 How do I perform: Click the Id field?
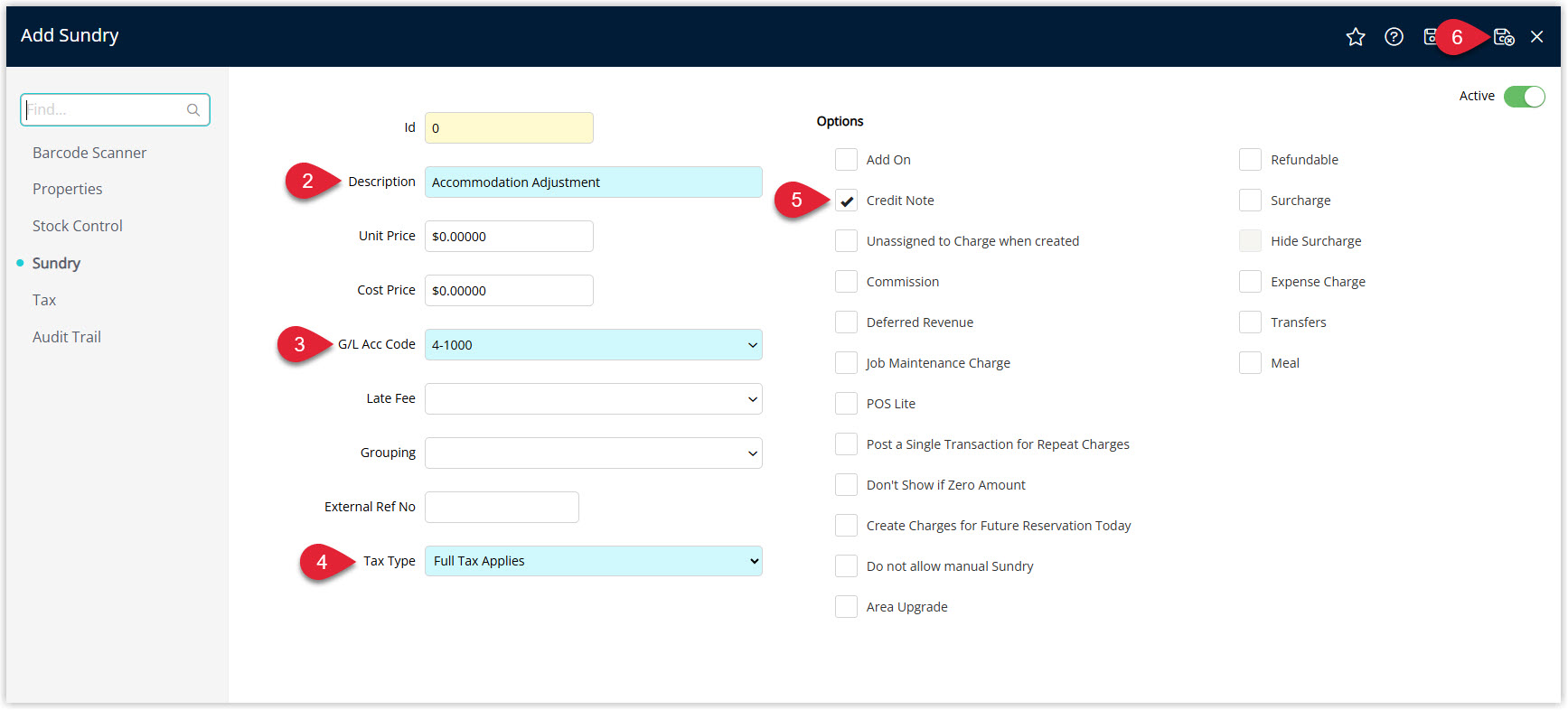[x=509, y=128]
